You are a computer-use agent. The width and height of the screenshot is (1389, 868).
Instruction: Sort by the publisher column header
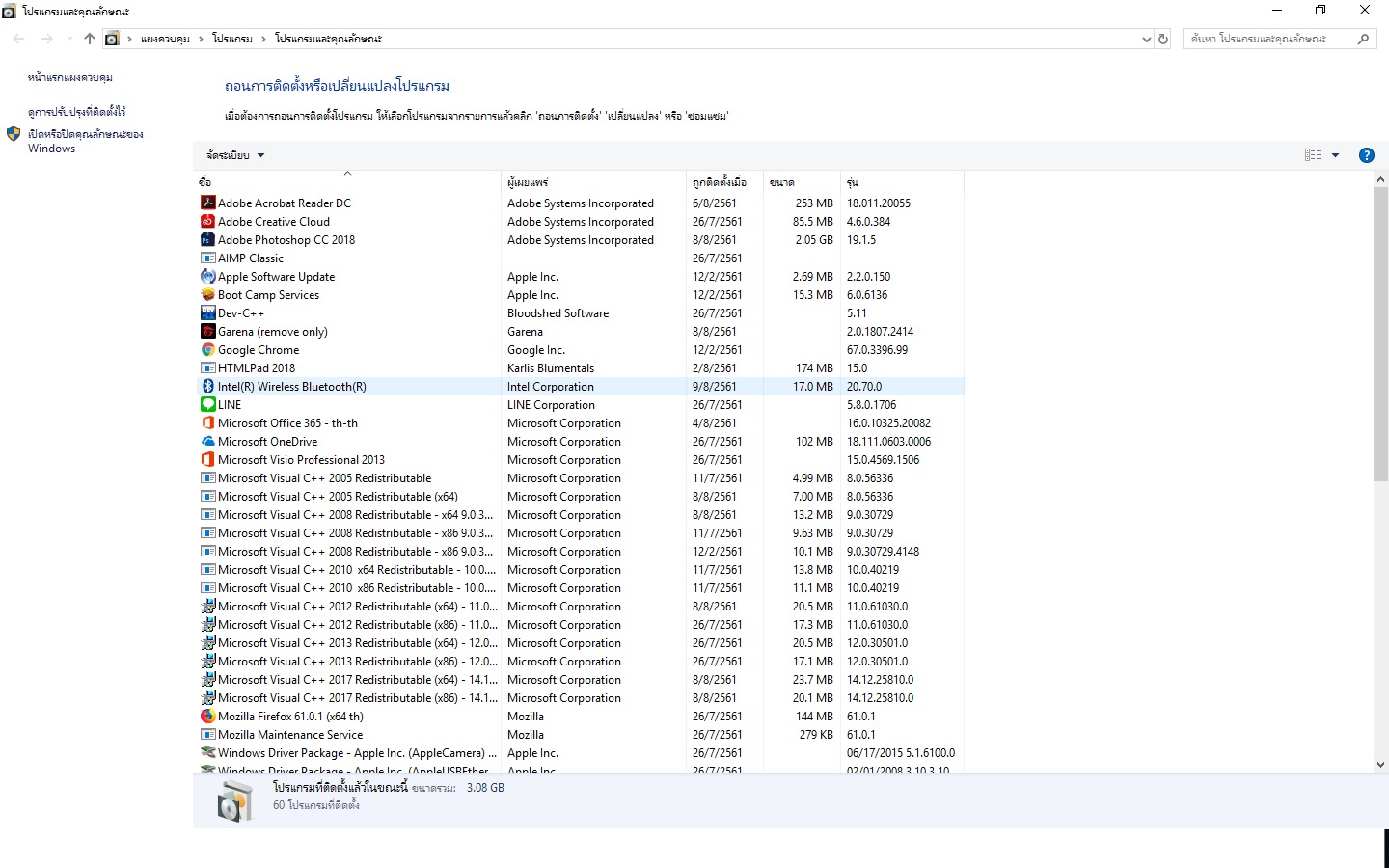pos(593,182)
